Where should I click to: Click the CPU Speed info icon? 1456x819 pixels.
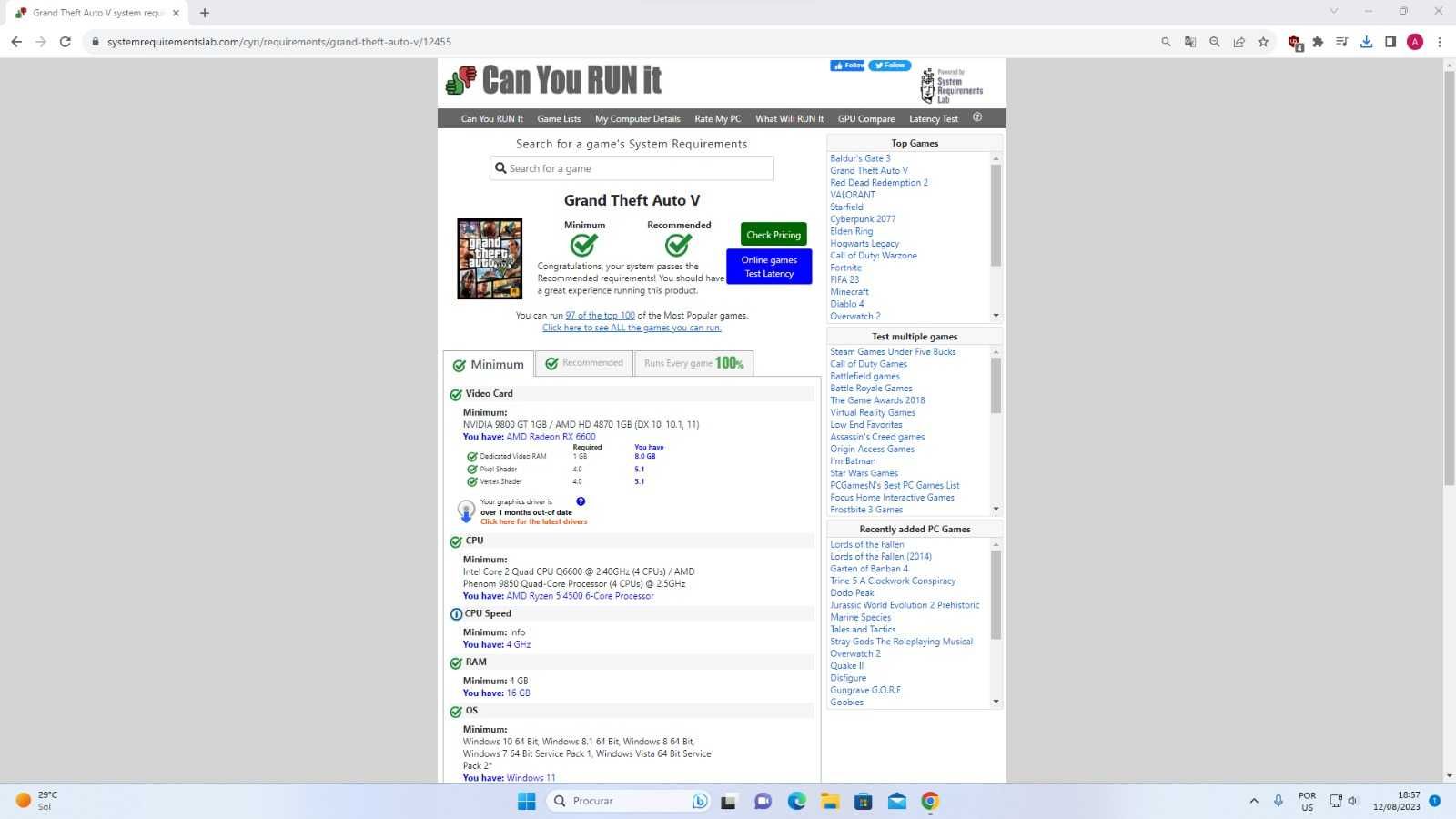pos(456,614)
